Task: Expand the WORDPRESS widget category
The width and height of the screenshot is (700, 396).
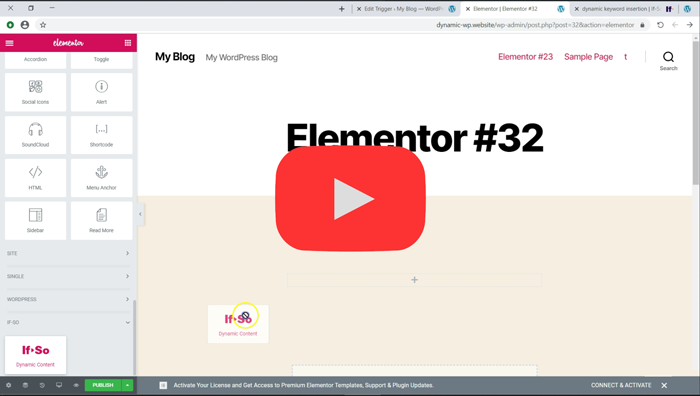Action: [x=68, y=299]
